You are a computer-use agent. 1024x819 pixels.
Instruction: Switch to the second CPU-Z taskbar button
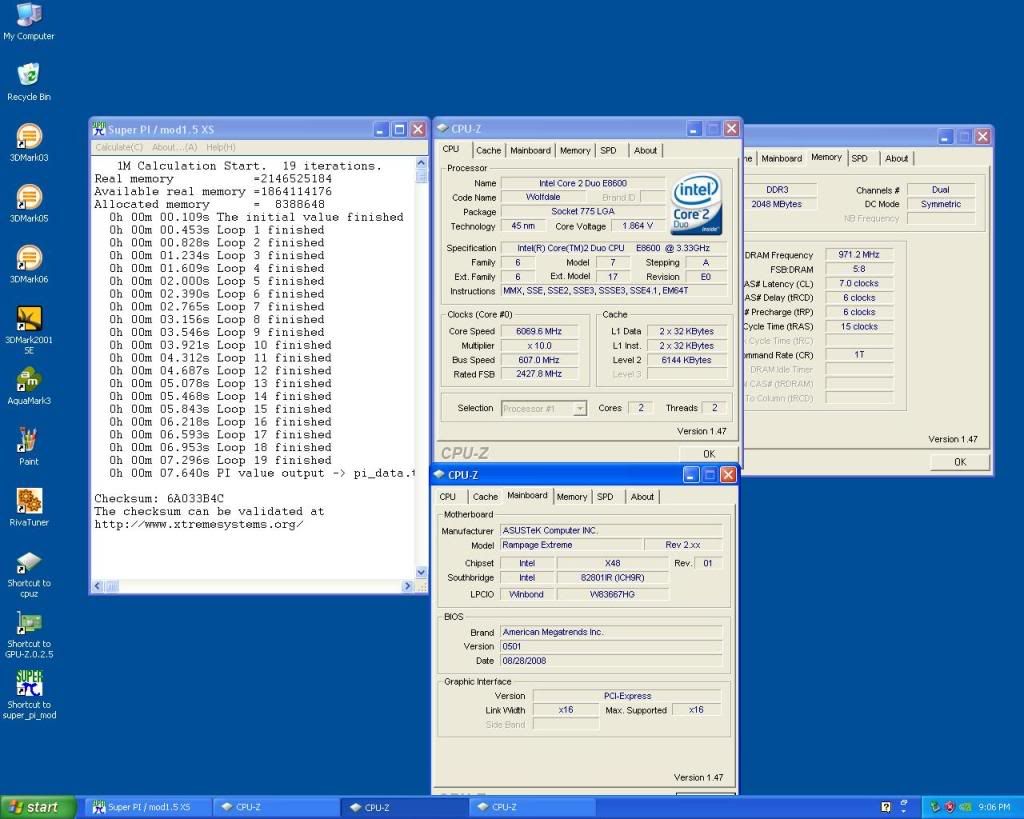tap(405, 807)
